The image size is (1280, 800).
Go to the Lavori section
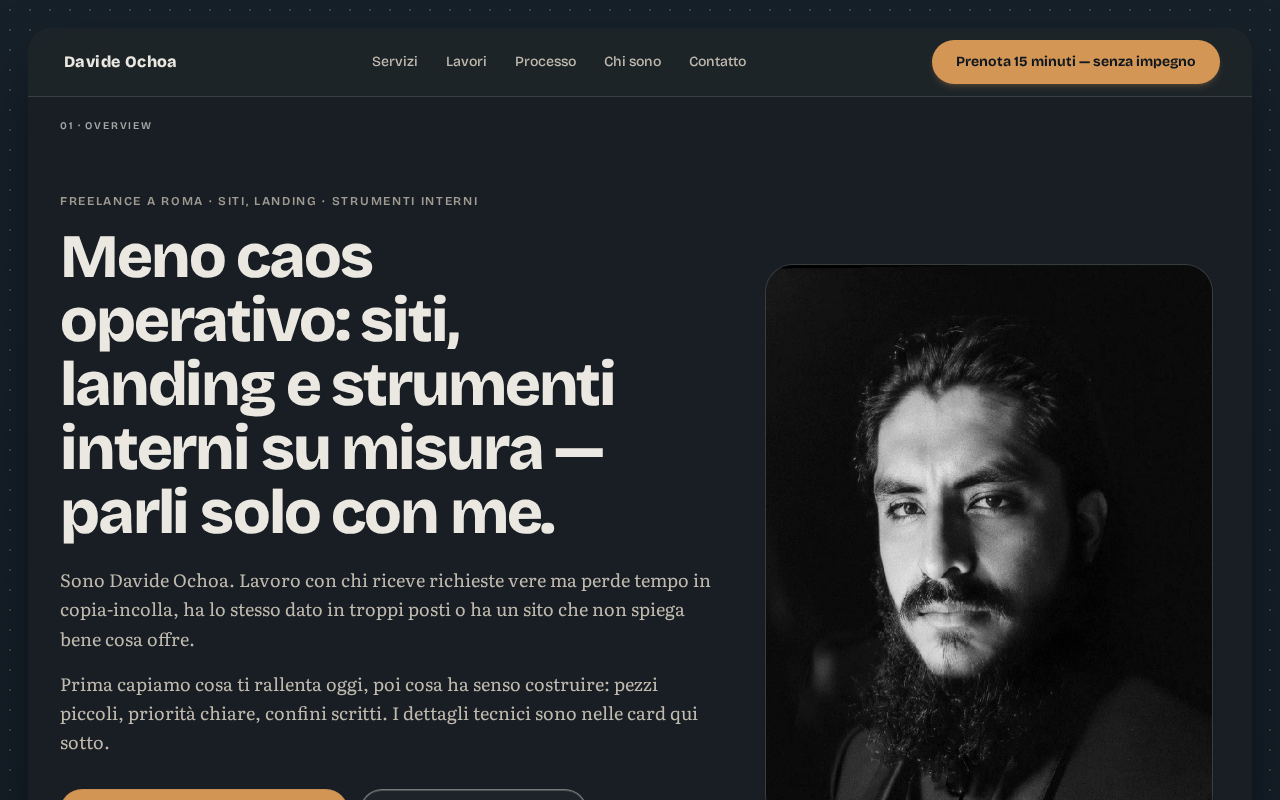466,62
